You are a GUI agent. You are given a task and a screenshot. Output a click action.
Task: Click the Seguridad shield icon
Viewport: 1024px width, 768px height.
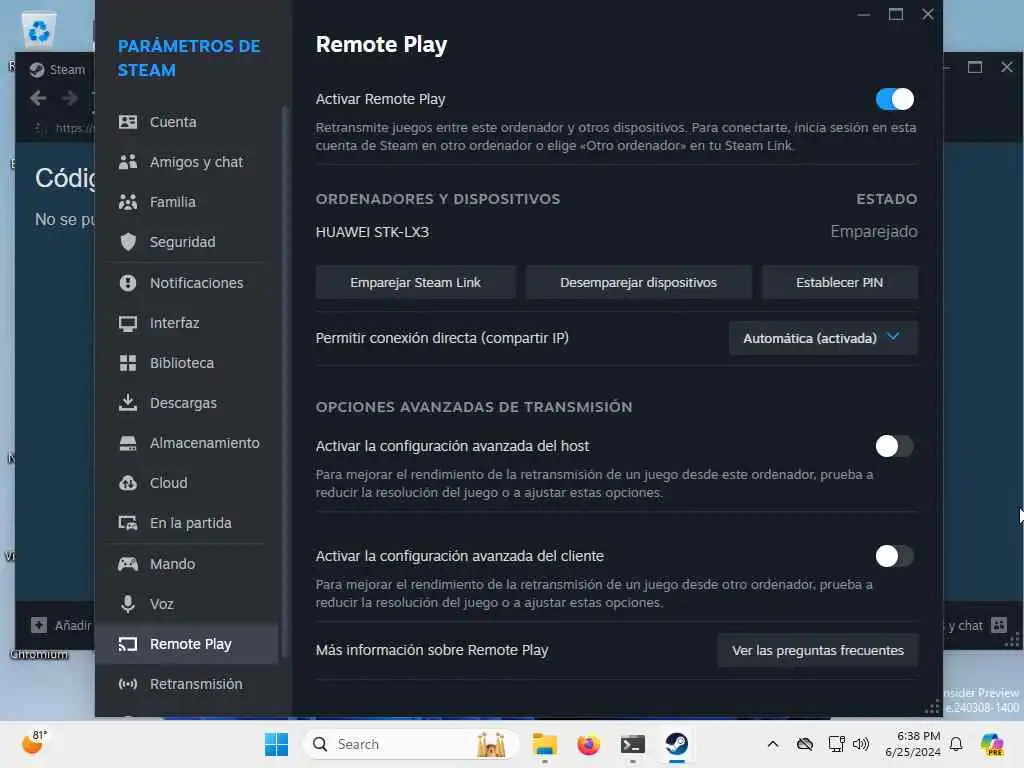coord(128,242)
